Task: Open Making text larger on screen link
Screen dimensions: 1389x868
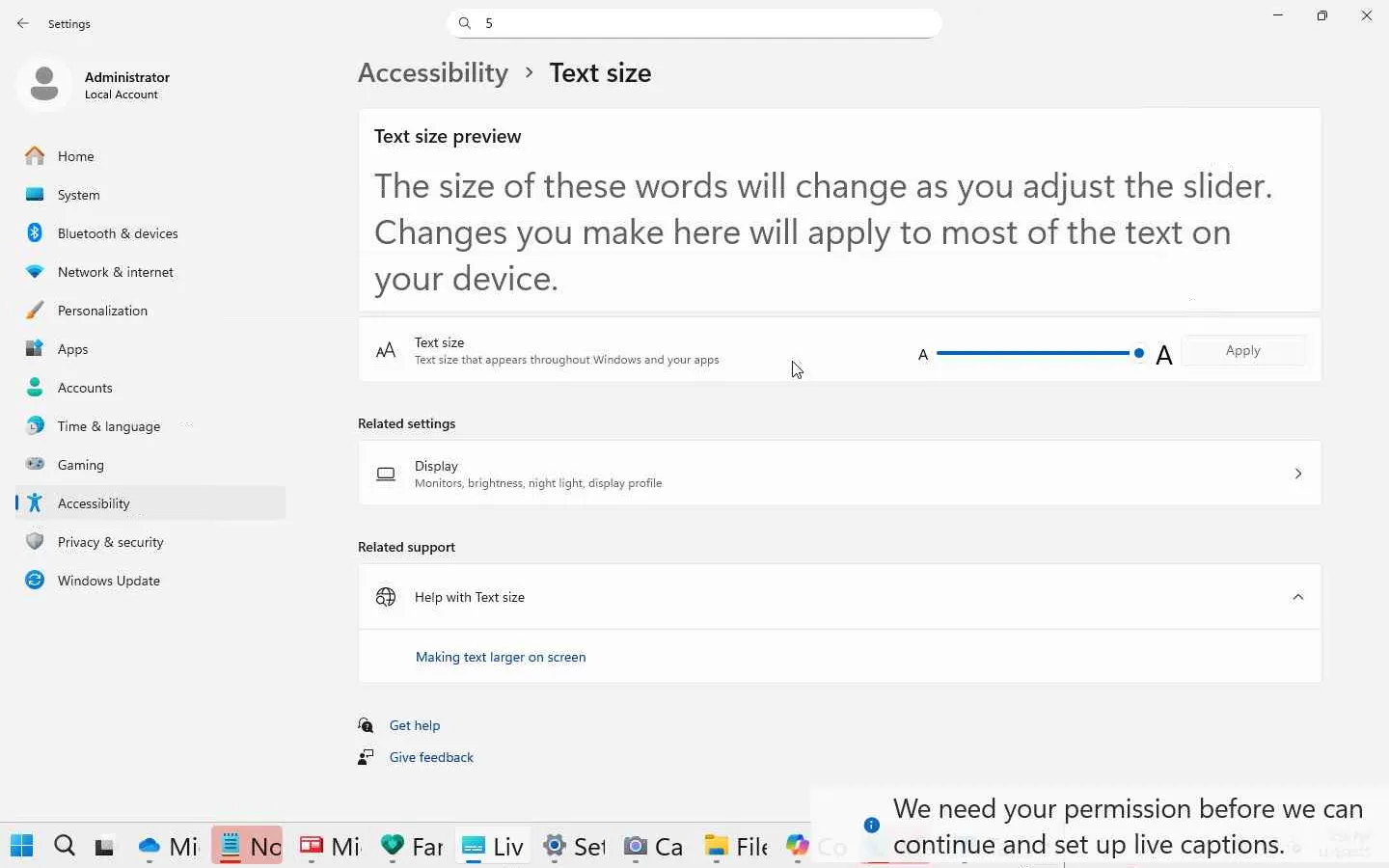Action: [x=500, y=657]
